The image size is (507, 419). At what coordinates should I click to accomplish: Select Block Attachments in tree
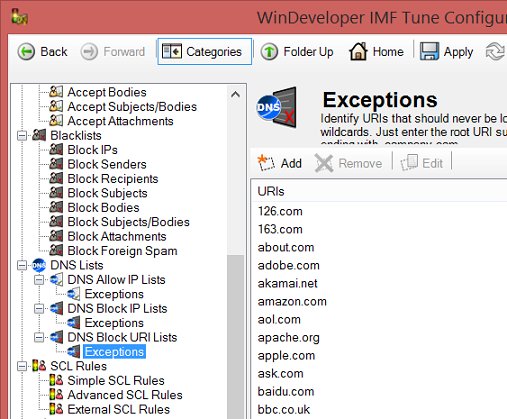117,236
